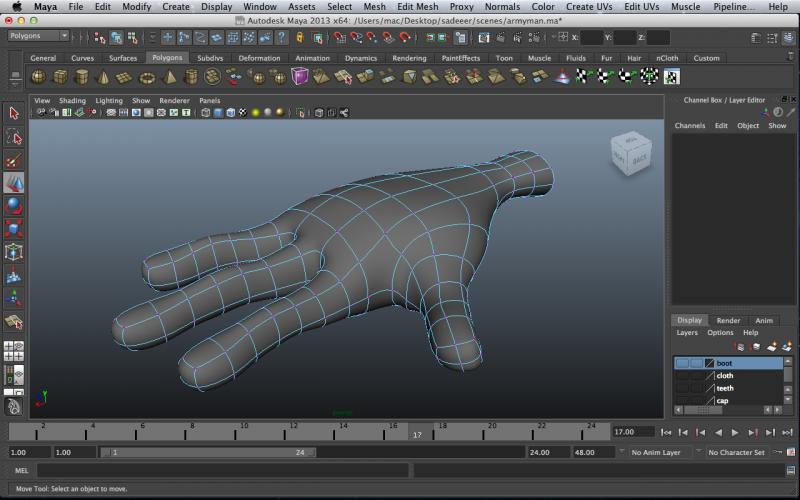The height and width of the screenshot is (500, 800).
Task: Toggle visibility box of the cloth layer
Action: tap(682, 376)
